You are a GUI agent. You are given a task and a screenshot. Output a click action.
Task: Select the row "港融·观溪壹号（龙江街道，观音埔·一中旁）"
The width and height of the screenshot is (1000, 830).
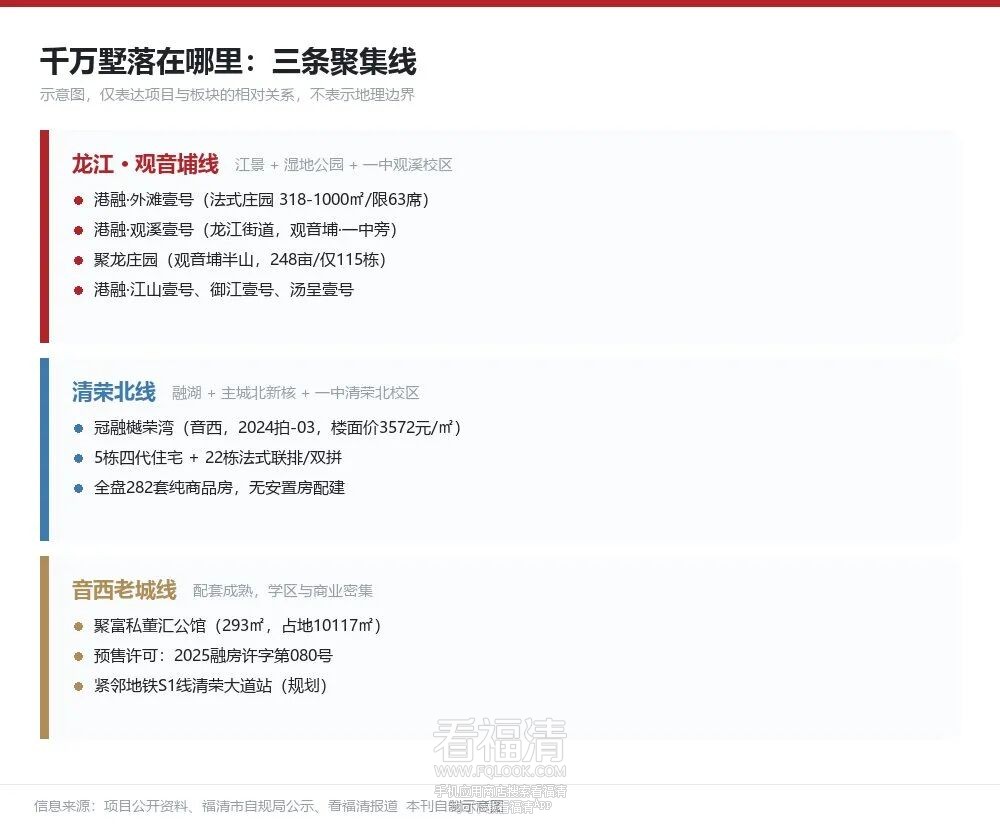click(x=237, y=230)
